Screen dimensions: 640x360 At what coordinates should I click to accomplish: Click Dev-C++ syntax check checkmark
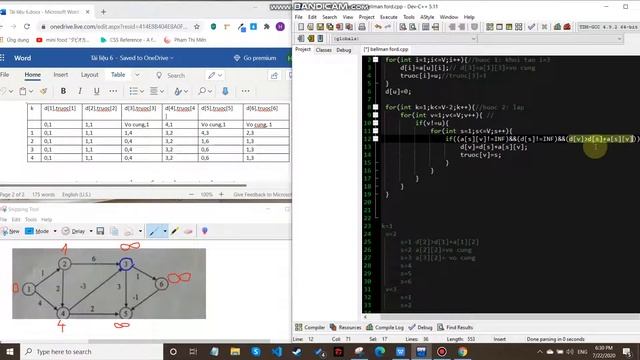(x=531, y=27)
